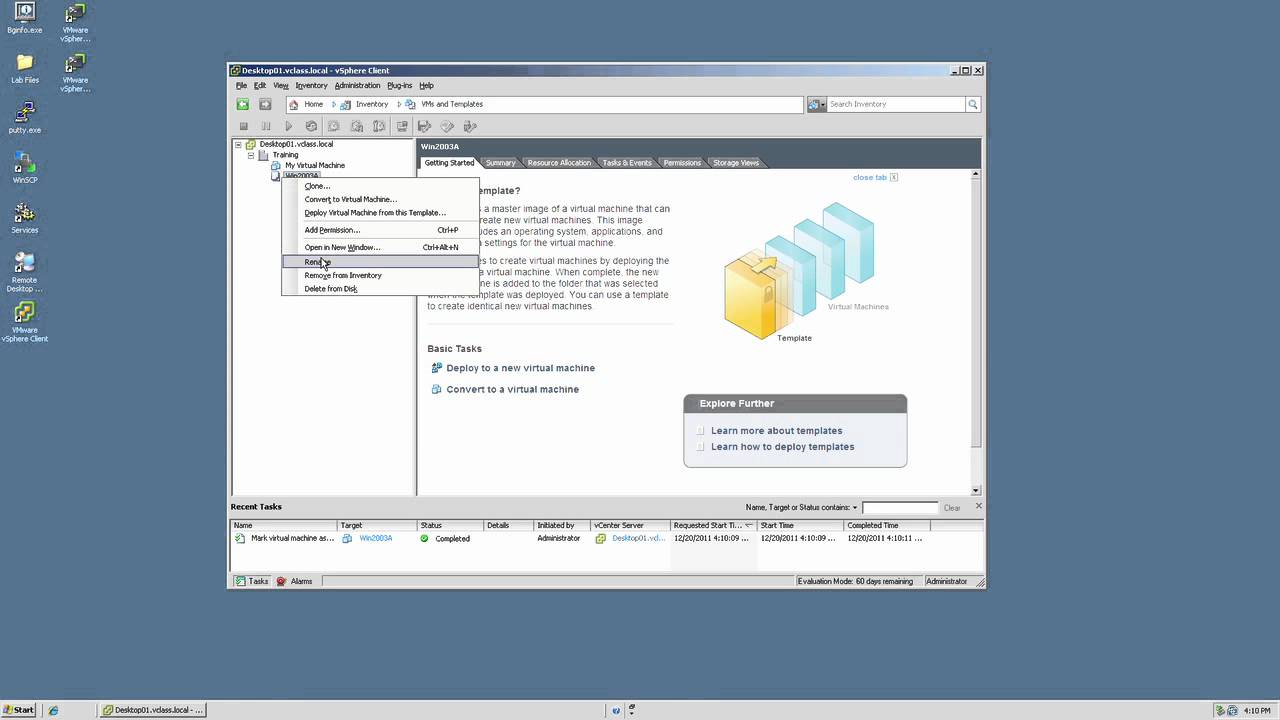Image resolution: width=1280 pixels, height=720 pixels.
Task: Show the Tasks panel in status bar
Action: pos(251,581)
